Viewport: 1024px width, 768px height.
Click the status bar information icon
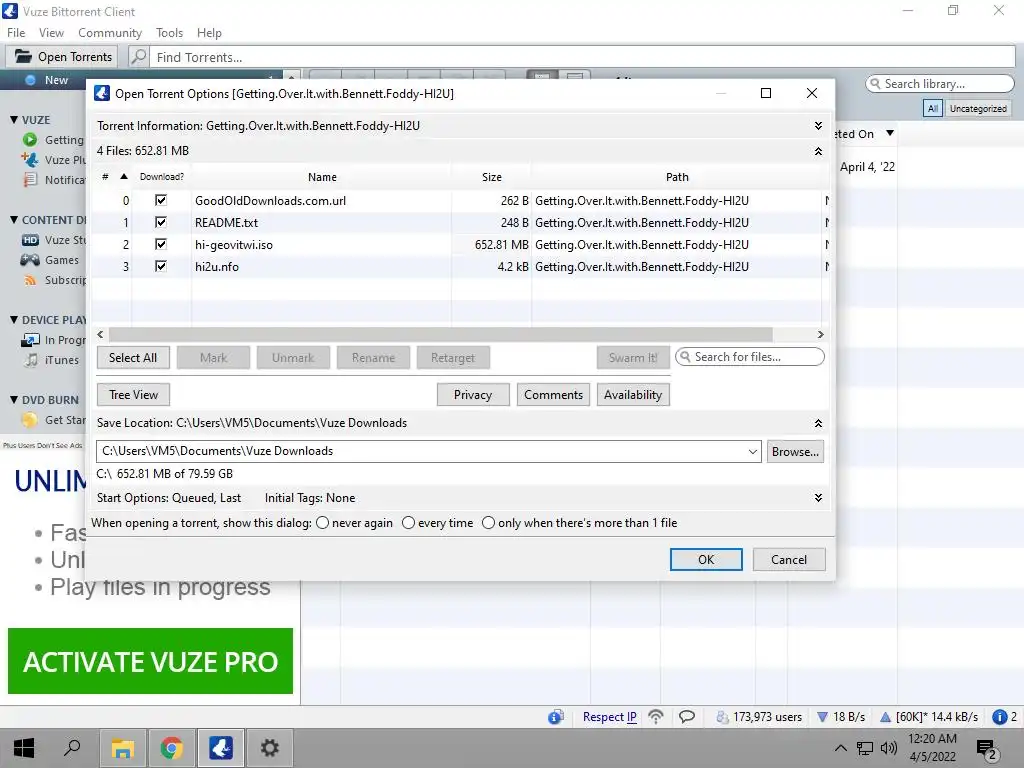click(556, 717)
